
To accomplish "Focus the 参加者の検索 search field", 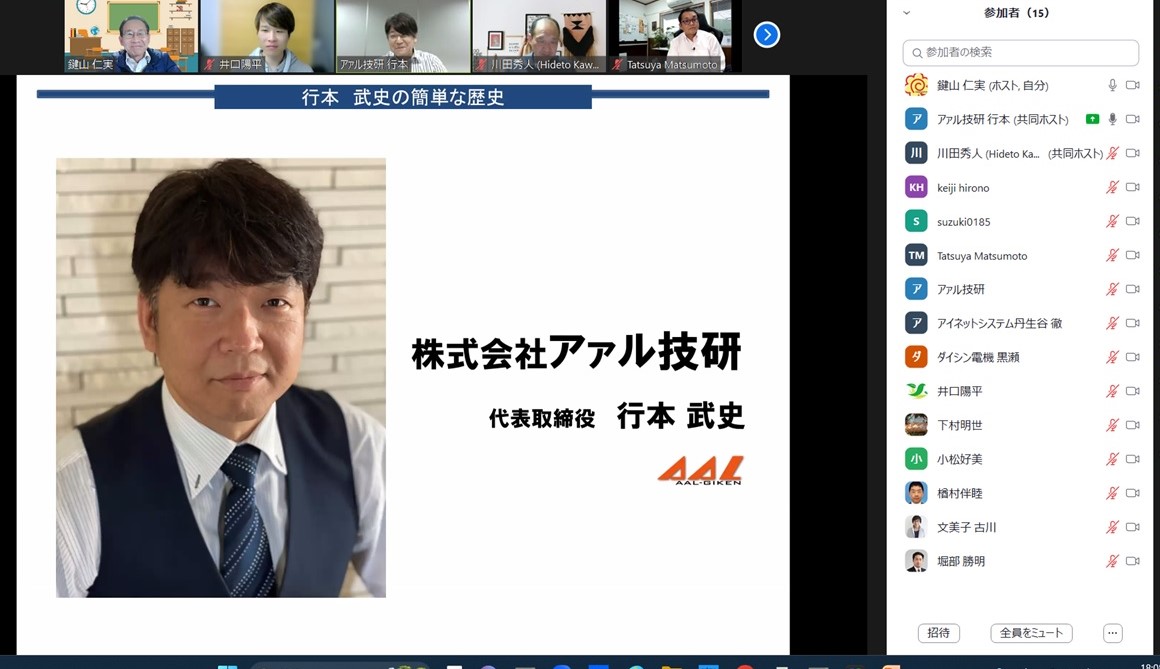I will 1020,53.
